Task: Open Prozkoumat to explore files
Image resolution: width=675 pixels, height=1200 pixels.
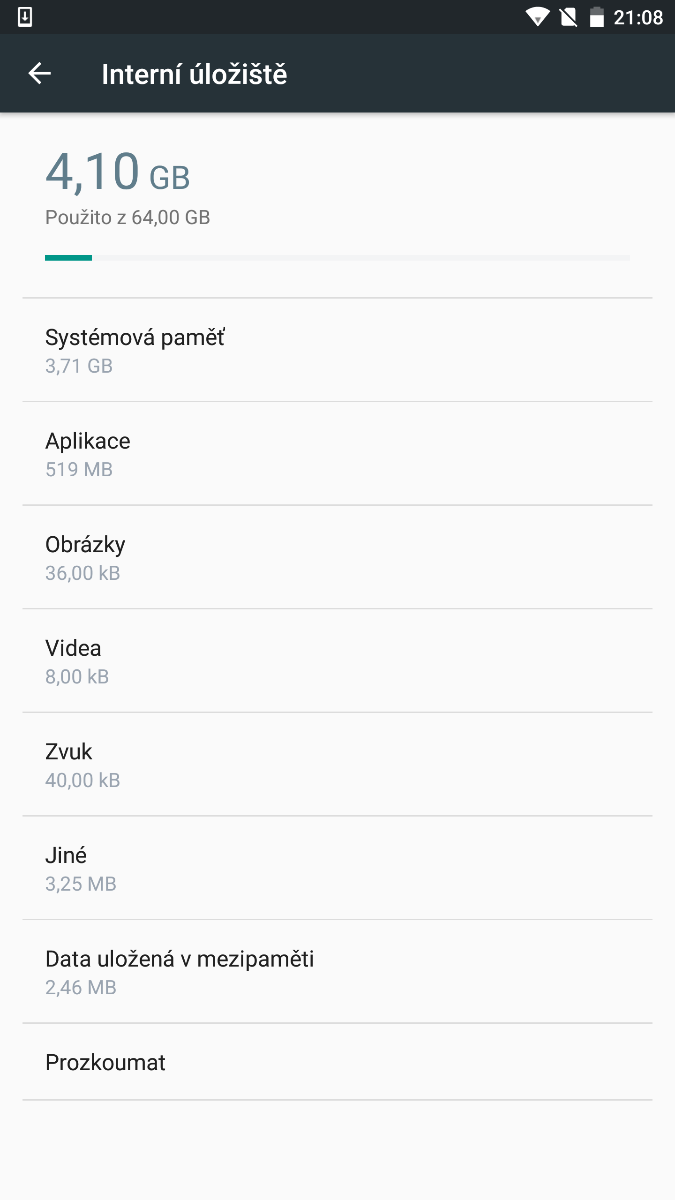Action: point(337,1062)
